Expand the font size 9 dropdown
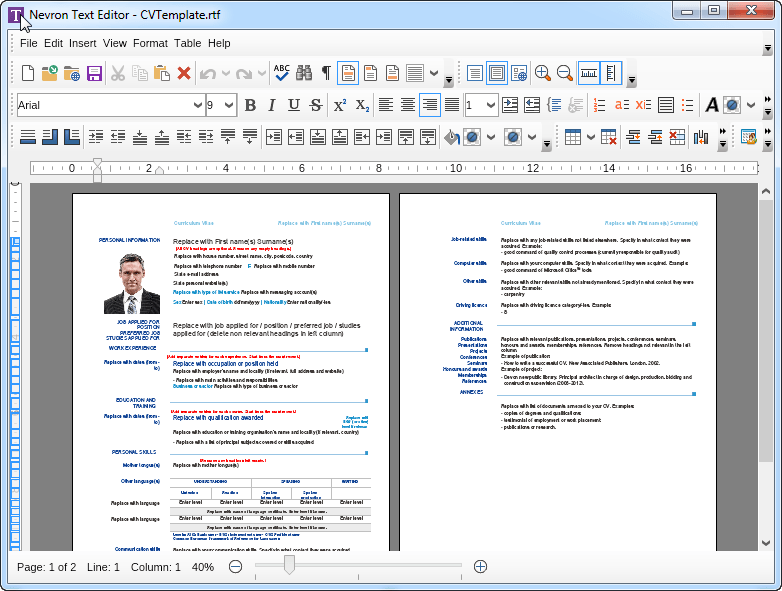Image resolution: width=782 pixels, height=591 pixels. [x=229, y=105]
